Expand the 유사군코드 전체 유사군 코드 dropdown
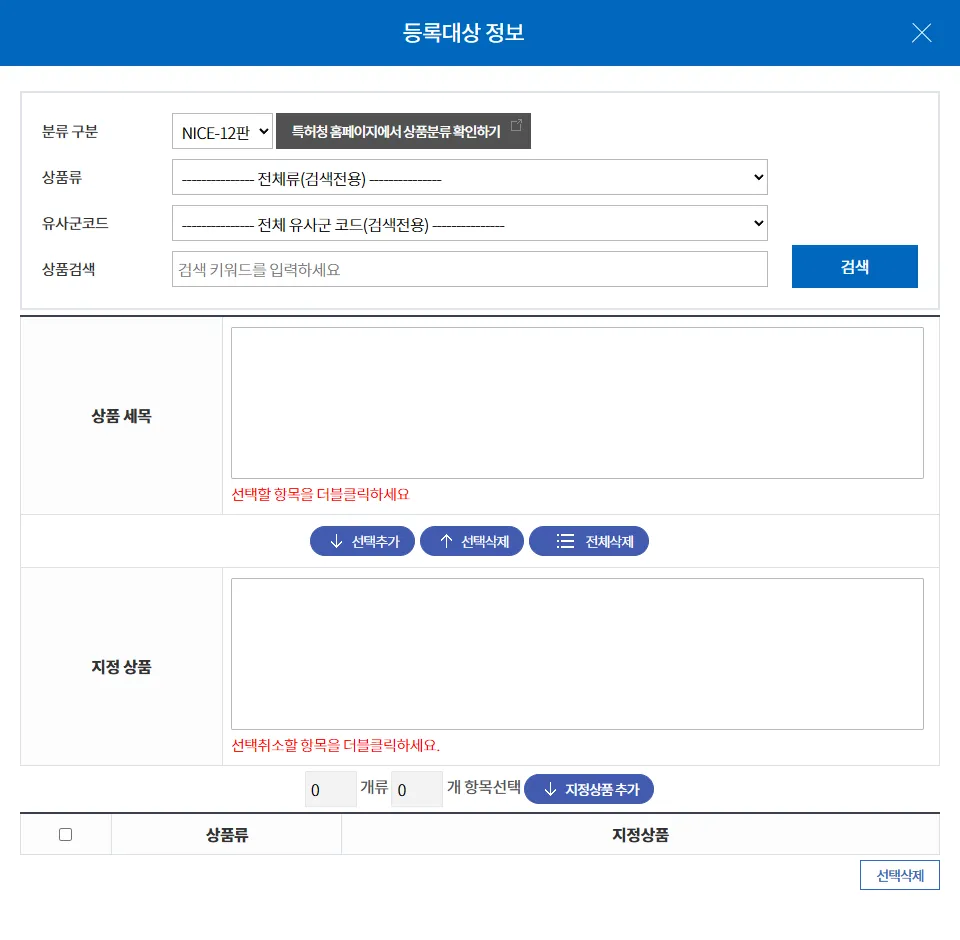This screenshot has width=960, height=940. pos(469,224)
